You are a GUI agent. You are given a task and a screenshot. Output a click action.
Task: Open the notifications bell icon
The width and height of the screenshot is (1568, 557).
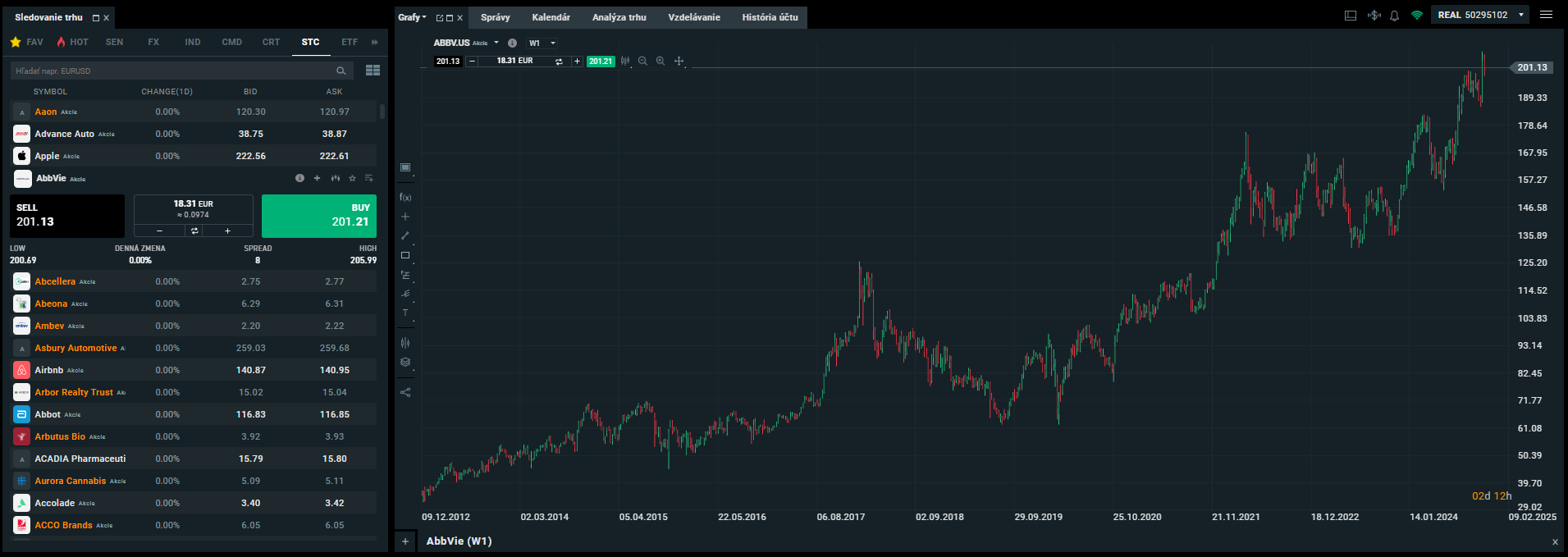click(x=1394, y=16)
